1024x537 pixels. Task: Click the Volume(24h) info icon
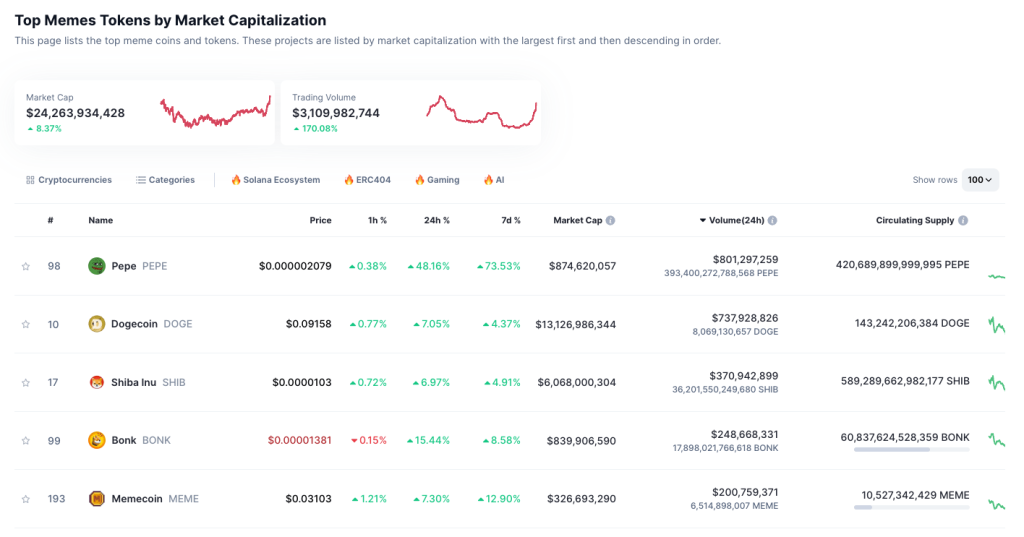click(x=772, y=220)
